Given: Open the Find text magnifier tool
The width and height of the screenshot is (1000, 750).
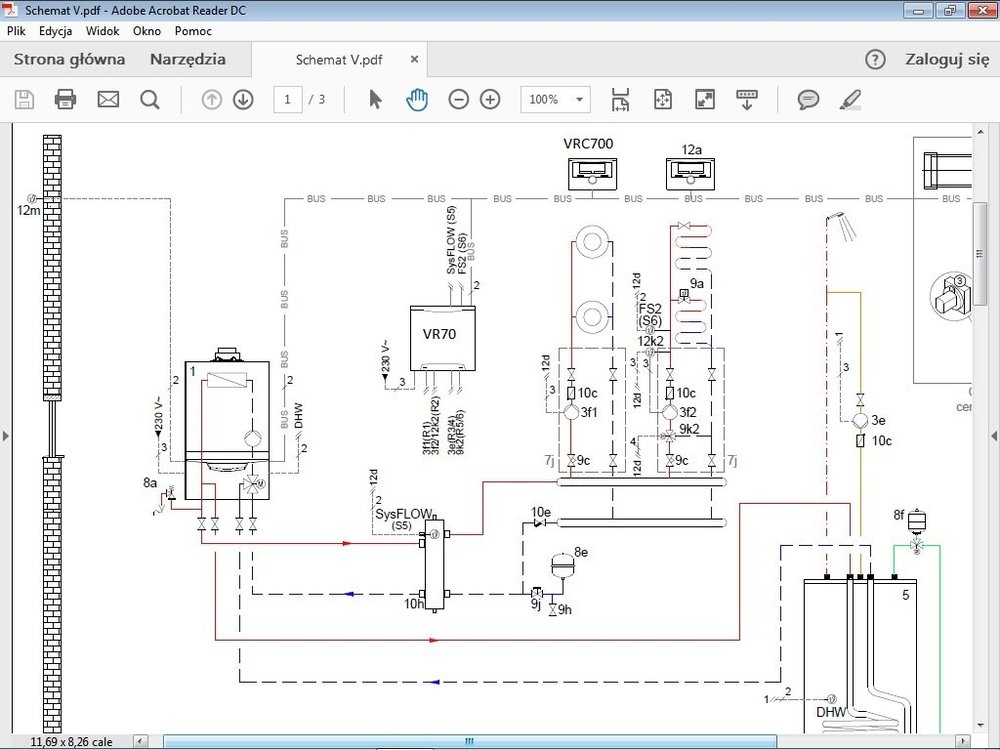Looking at the screenshot, I should pyautogui.click(x=150, y=99).
